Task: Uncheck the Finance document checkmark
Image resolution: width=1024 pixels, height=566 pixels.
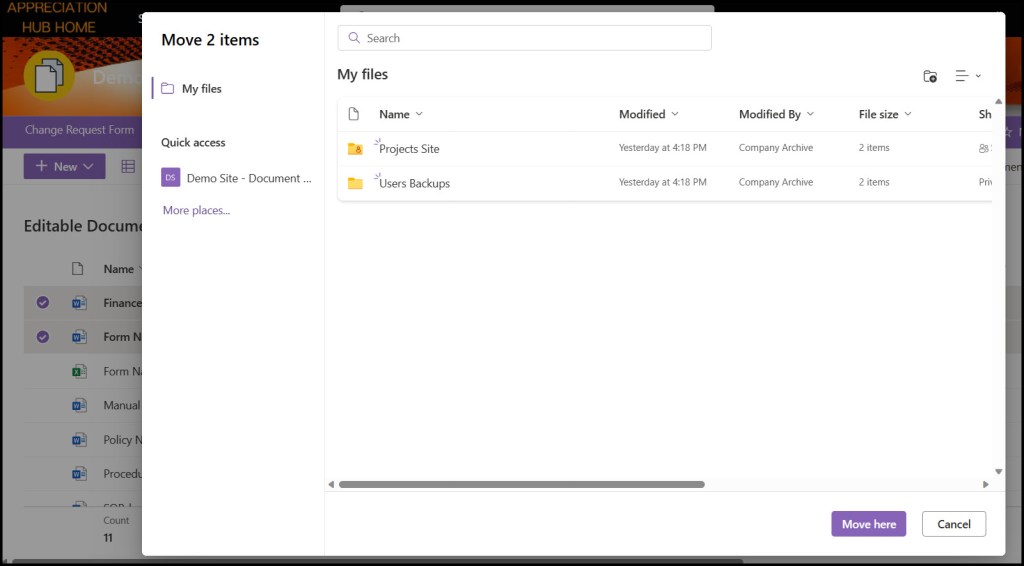Action: click(x=43, y=302)
